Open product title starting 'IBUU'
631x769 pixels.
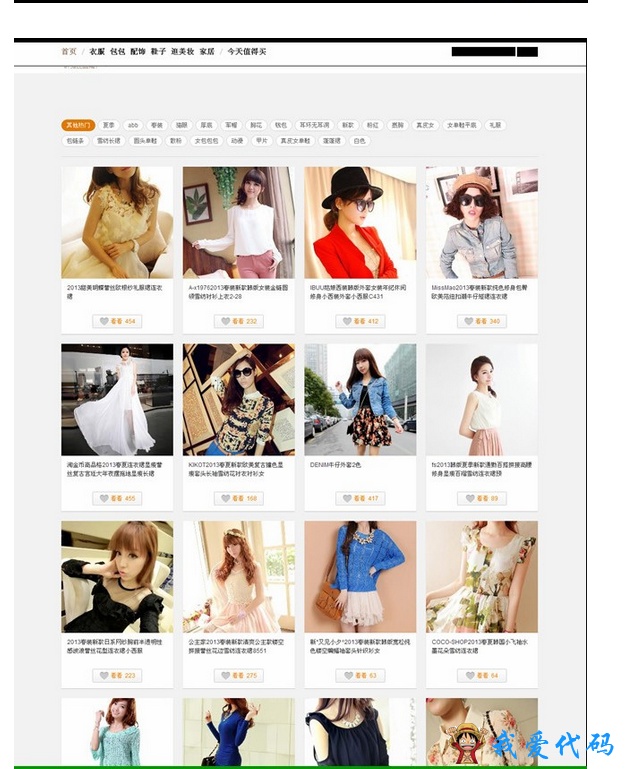[358, 292]
